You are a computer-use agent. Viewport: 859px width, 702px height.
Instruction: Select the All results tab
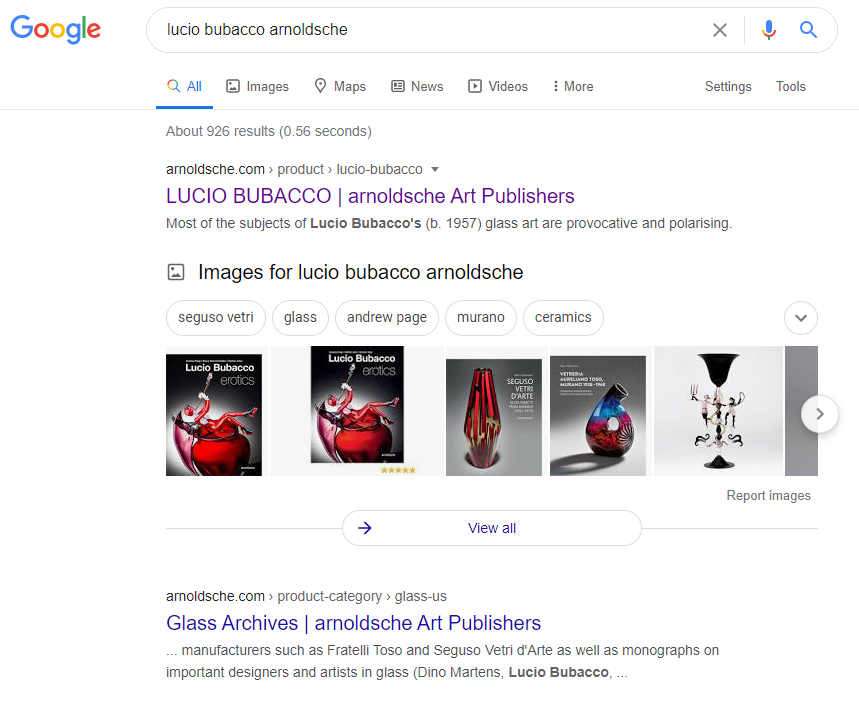click(x=185, y=87)
